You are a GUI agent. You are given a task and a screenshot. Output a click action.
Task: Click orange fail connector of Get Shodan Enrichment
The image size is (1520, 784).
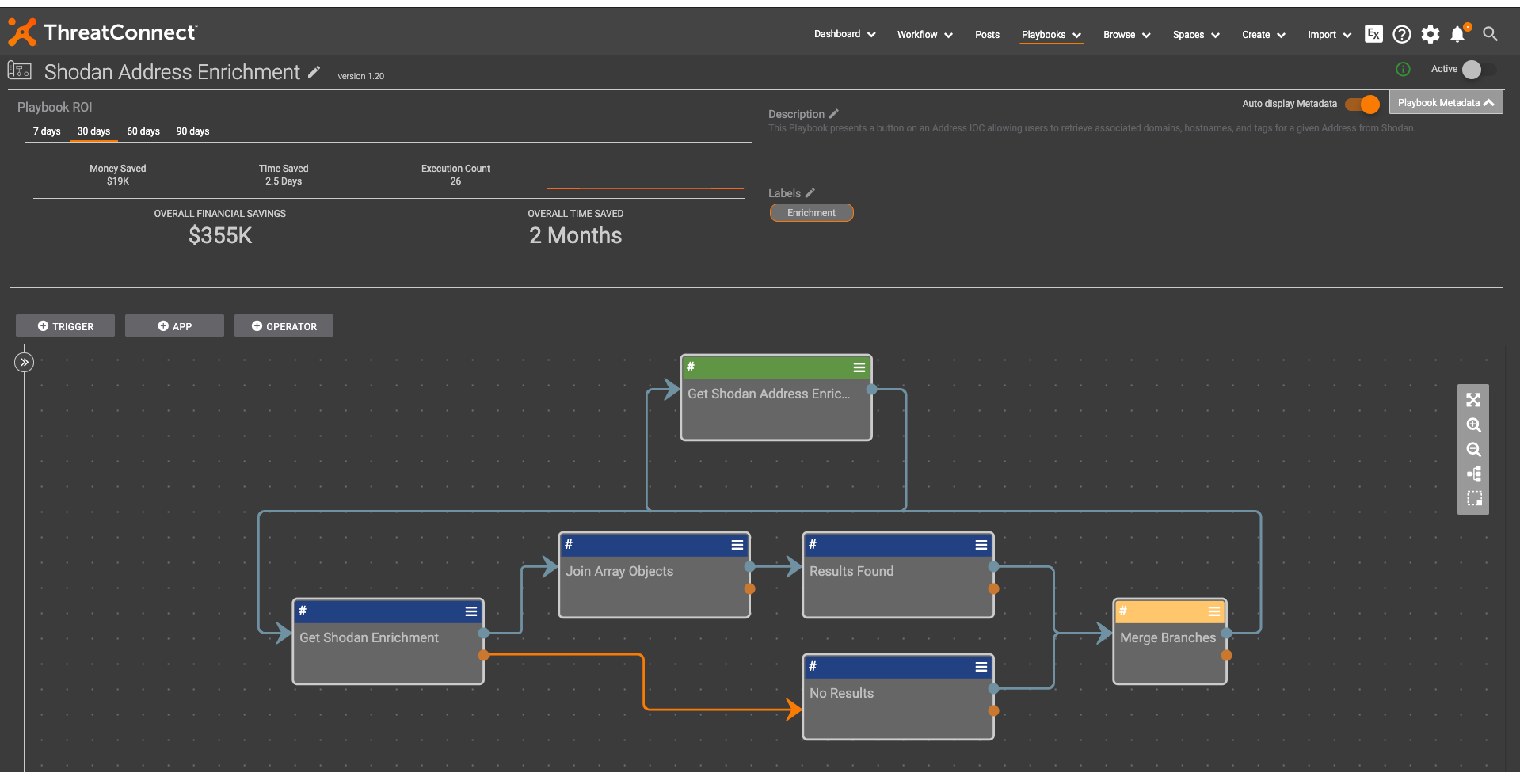[x=483, y=655]
